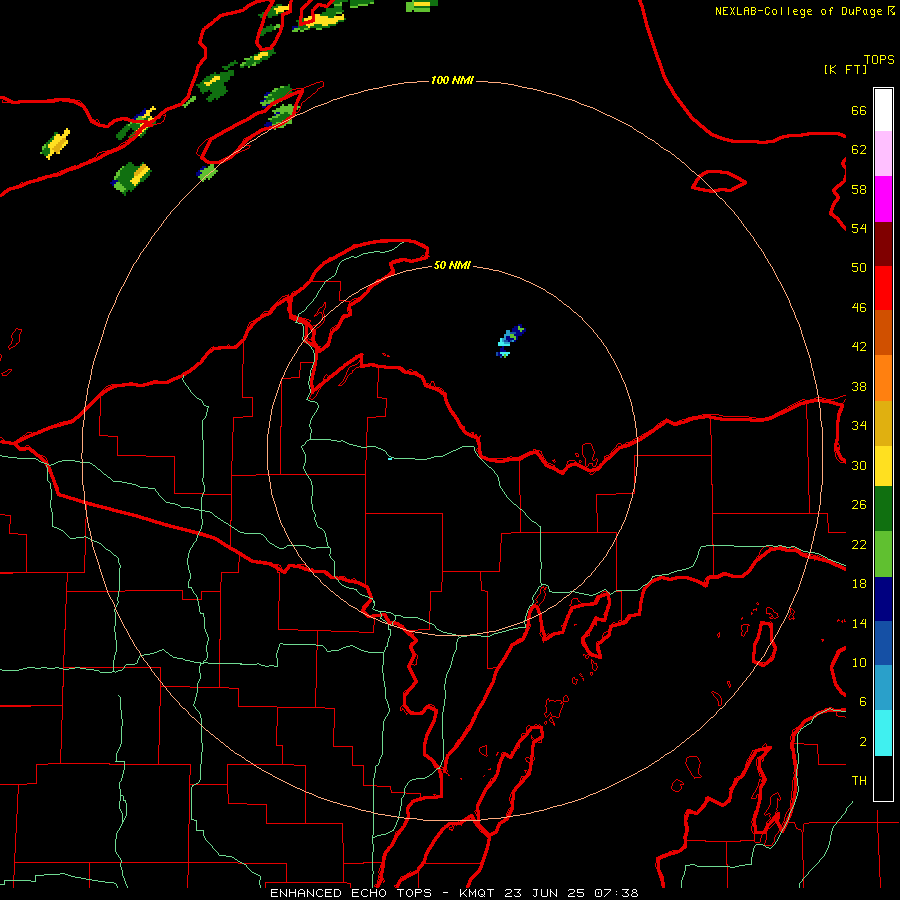Click the 22 legend value
Viewport: 900px width, 900px height.
(859, 544)
